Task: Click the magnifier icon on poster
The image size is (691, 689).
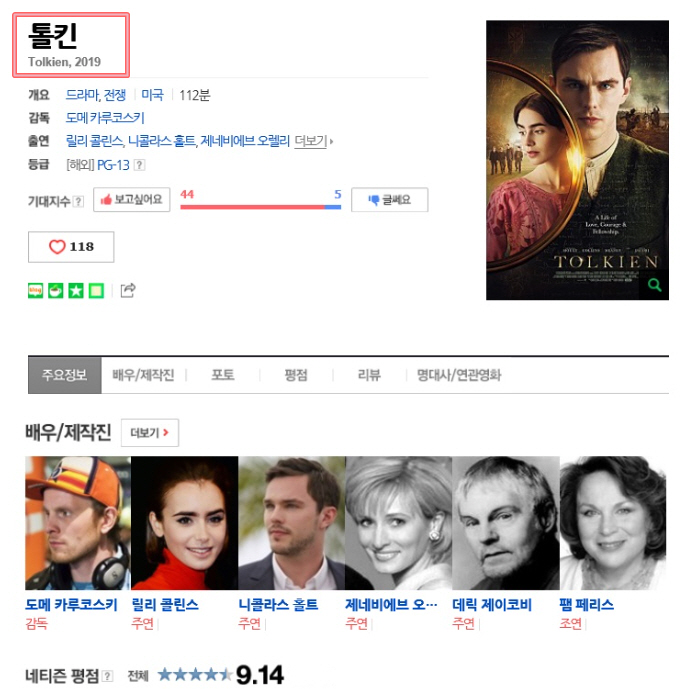Action: [654, 285]
